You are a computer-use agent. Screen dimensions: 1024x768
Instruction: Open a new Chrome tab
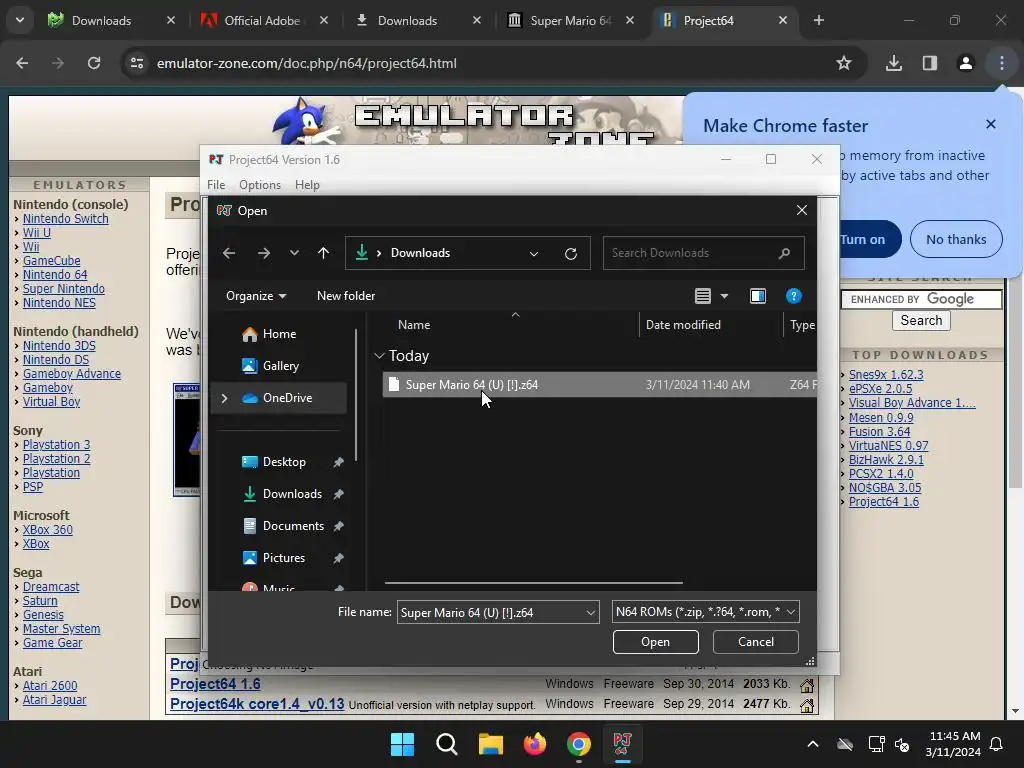(819, 20)
